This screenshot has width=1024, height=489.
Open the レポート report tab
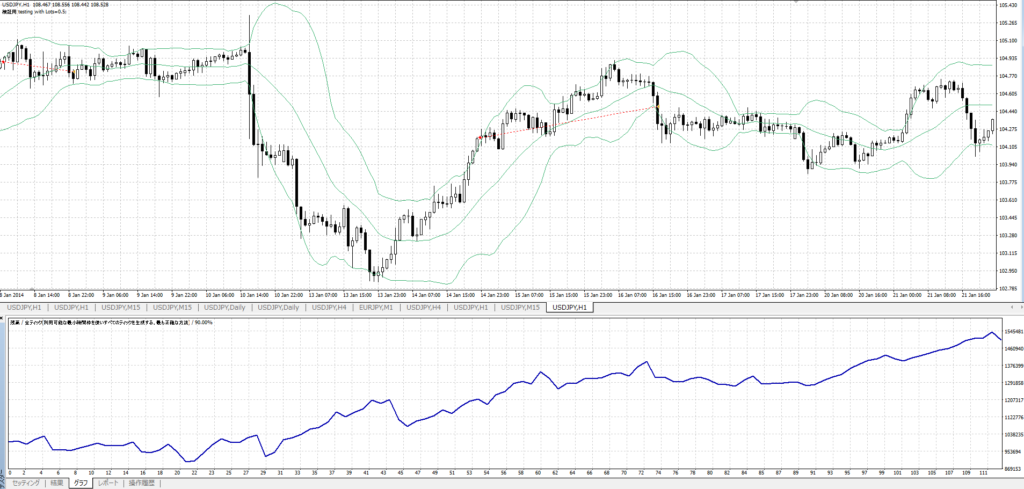pyautogui.click(x=108, y=483)
